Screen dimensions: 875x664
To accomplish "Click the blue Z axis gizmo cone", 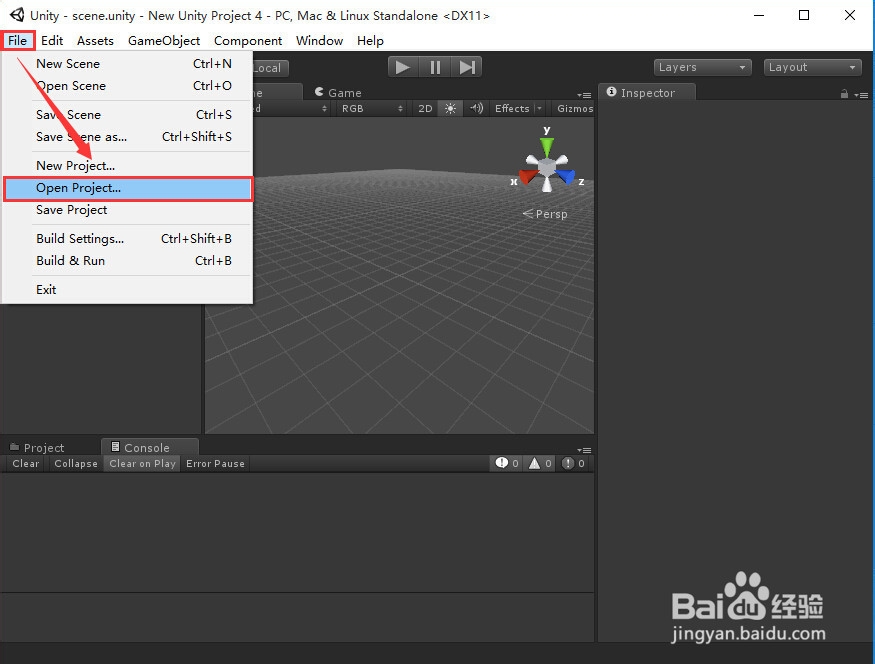I will point(567,176).
